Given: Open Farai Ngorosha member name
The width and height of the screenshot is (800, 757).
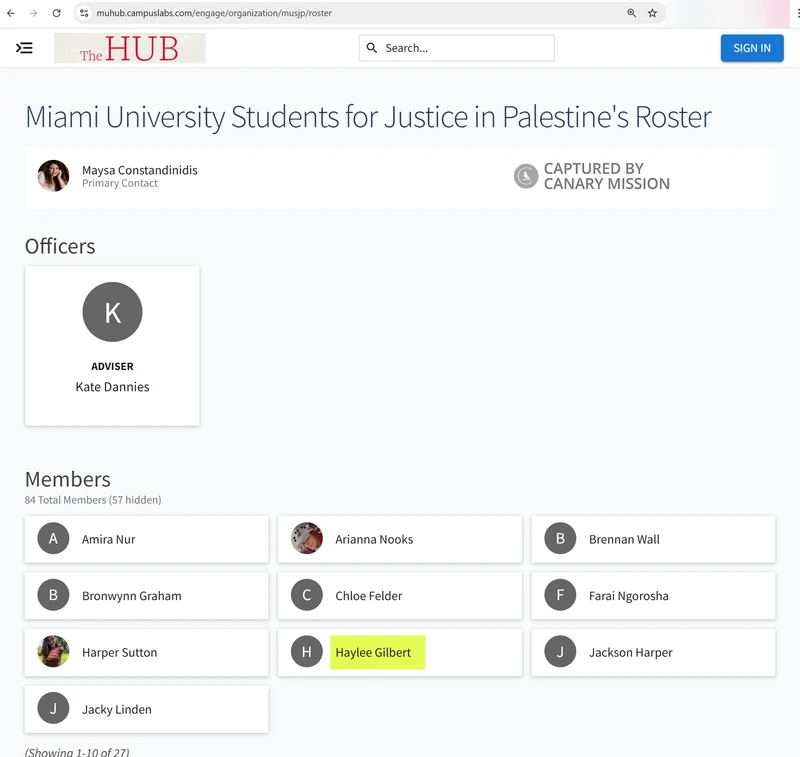Looking at the screenshot, I should tap(629, 596).
